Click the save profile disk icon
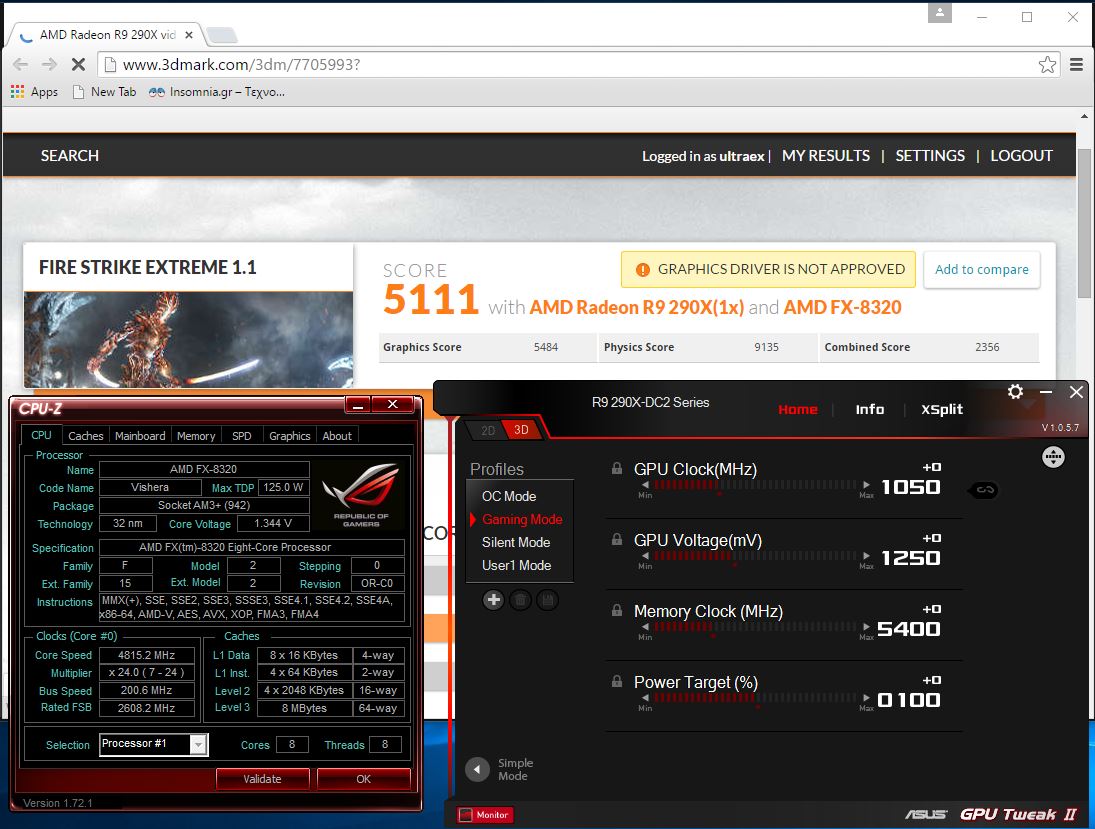 548,599
